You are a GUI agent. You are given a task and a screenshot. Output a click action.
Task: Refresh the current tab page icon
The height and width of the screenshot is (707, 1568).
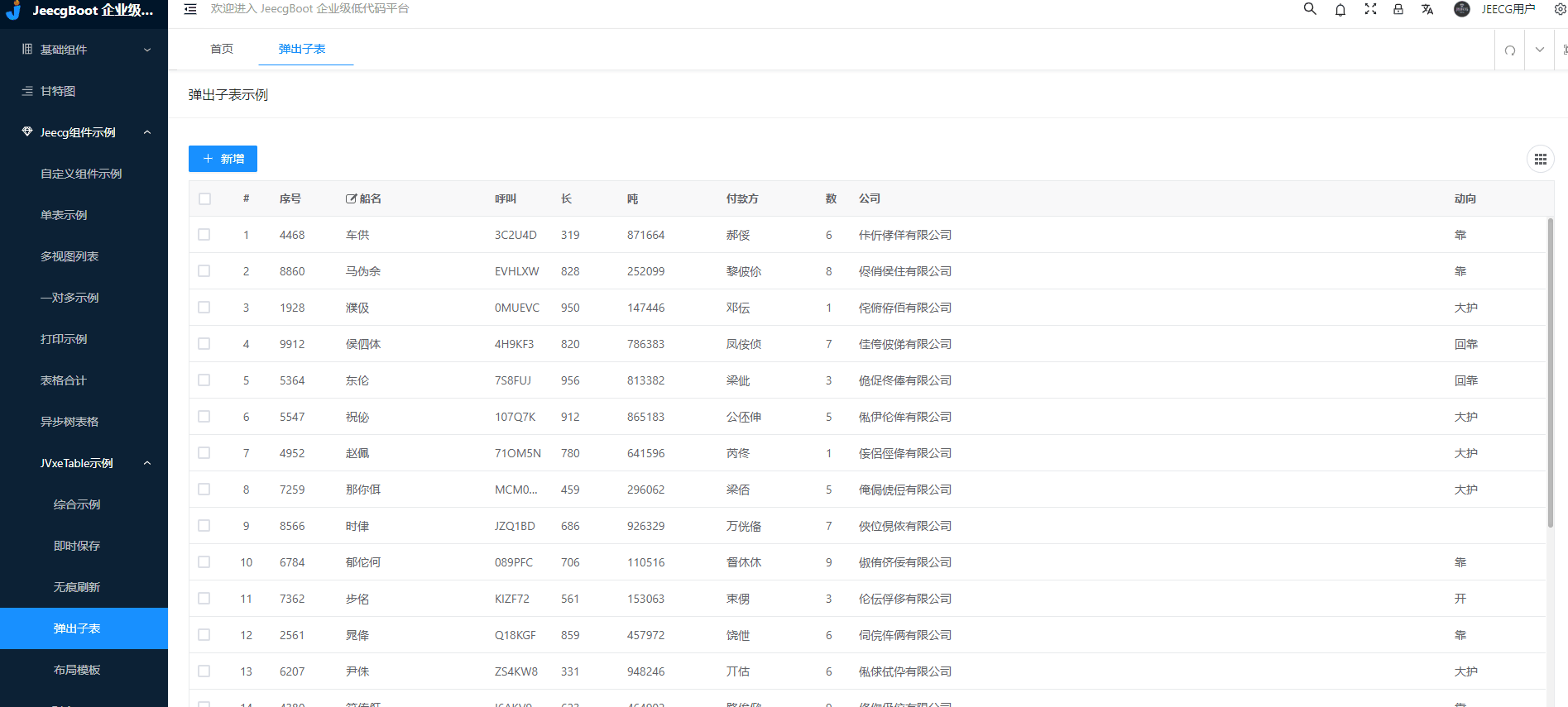click(x=1510, y=50)
